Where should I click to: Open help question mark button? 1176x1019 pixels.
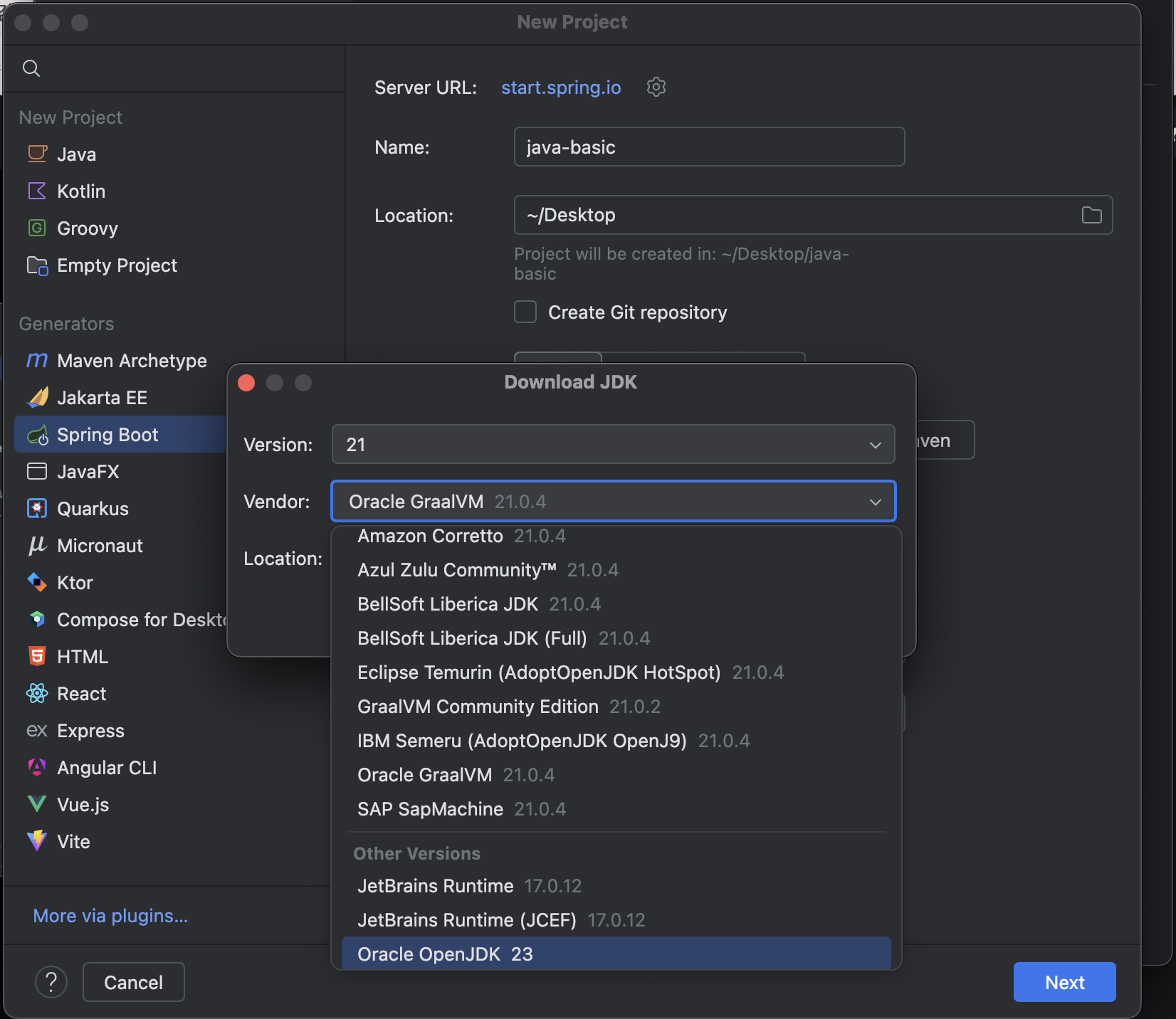(x=51, y=982)
